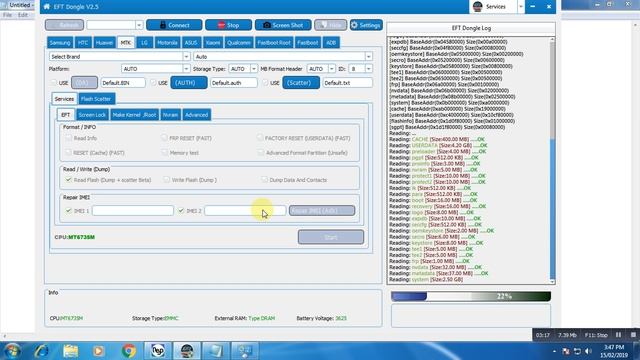Click the Default.auth input field
This screenshot has width=640, height=360.
[233, 82]
